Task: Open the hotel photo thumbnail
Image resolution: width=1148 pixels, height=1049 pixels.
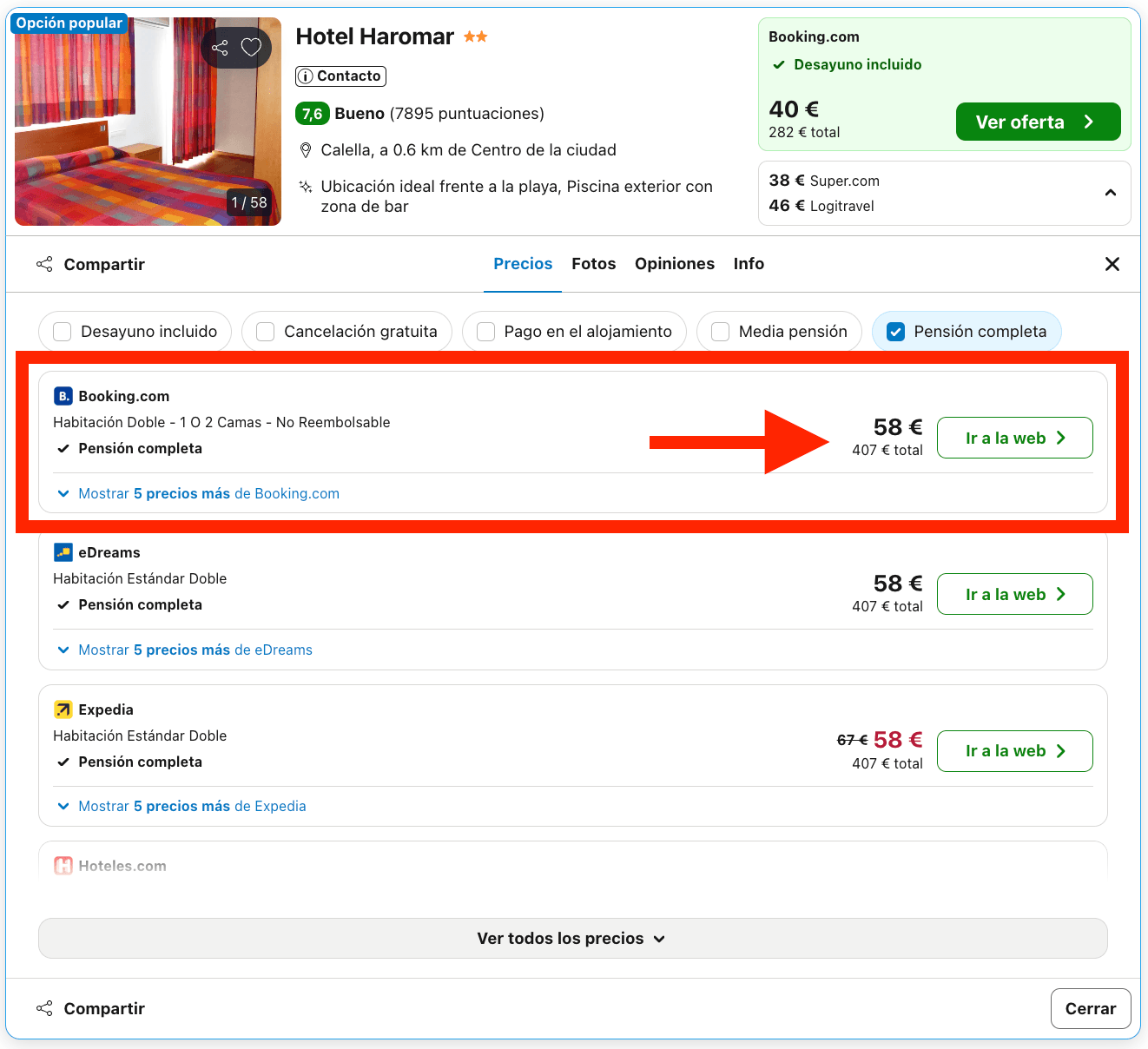Action: point(148,122)
